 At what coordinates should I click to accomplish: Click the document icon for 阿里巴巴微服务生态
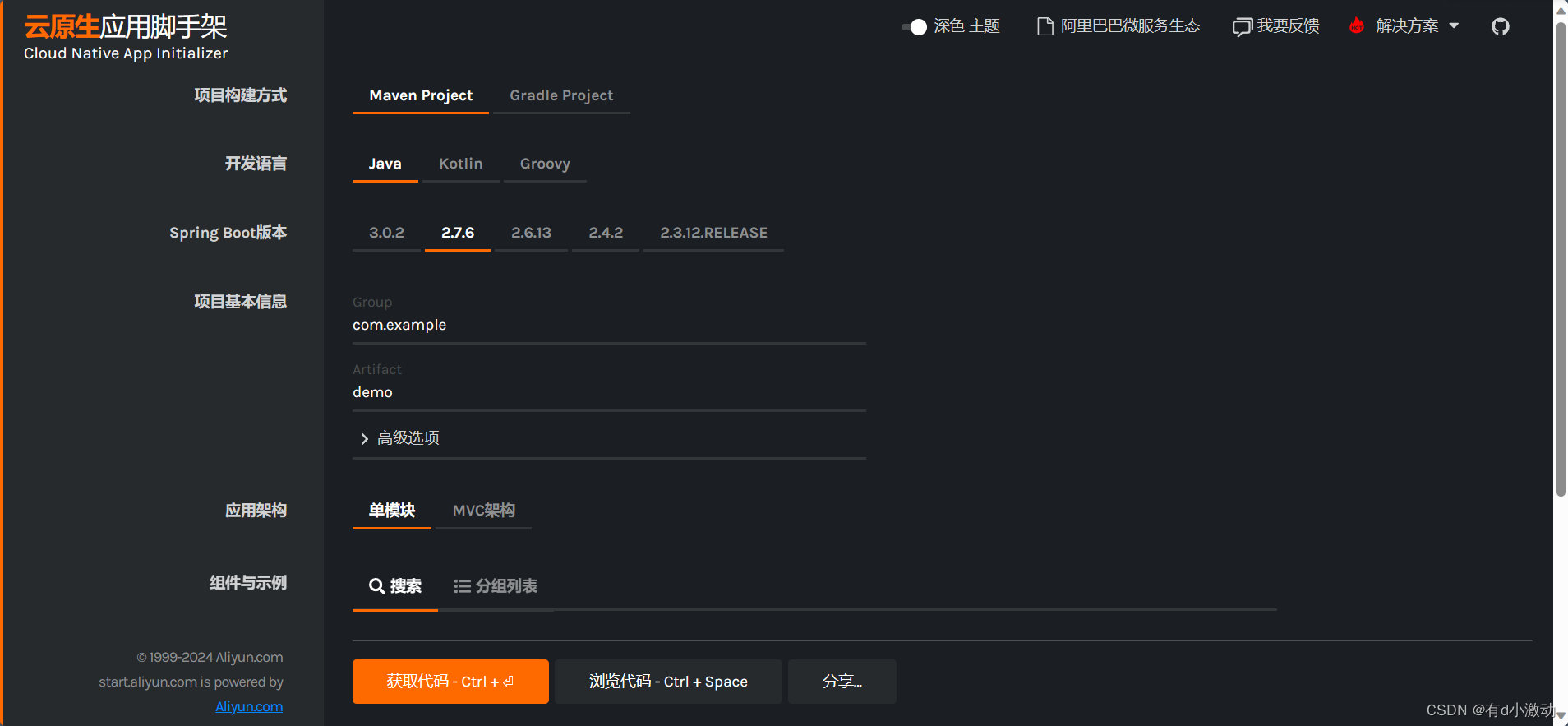pyautogui.click(x=1045, y=26)
